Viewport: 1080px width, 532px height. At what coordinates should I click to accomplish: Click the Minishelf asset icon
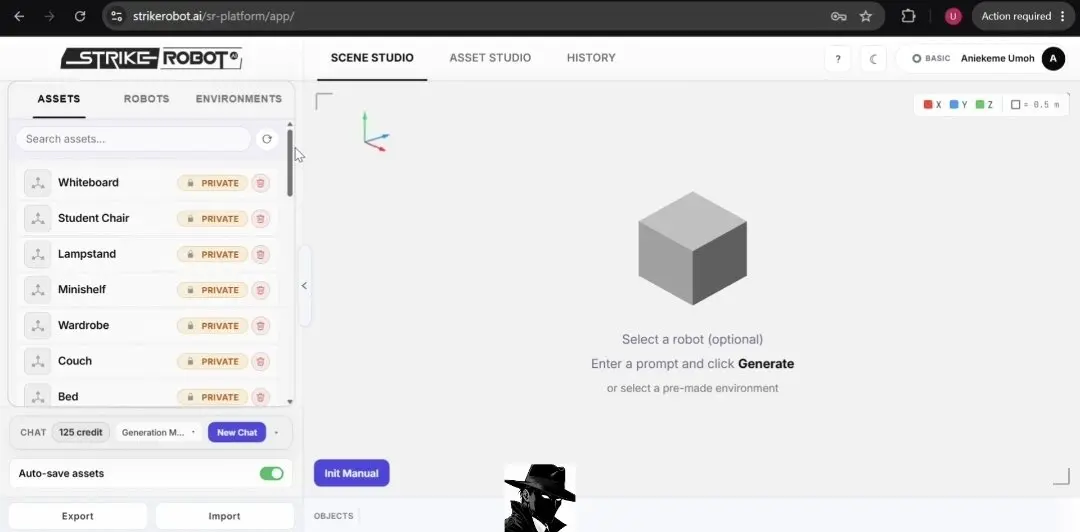tap(37, 290)
